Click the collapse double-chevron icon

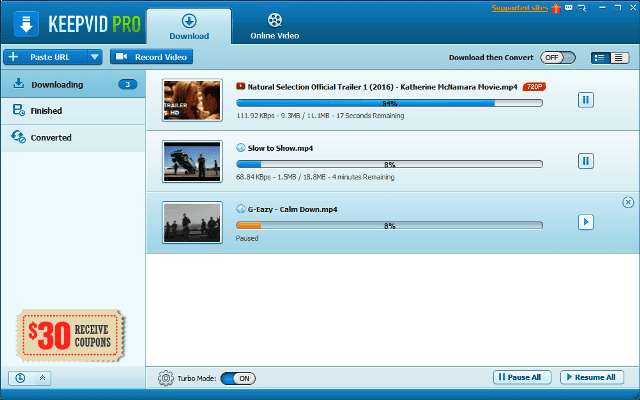point(42,378)
